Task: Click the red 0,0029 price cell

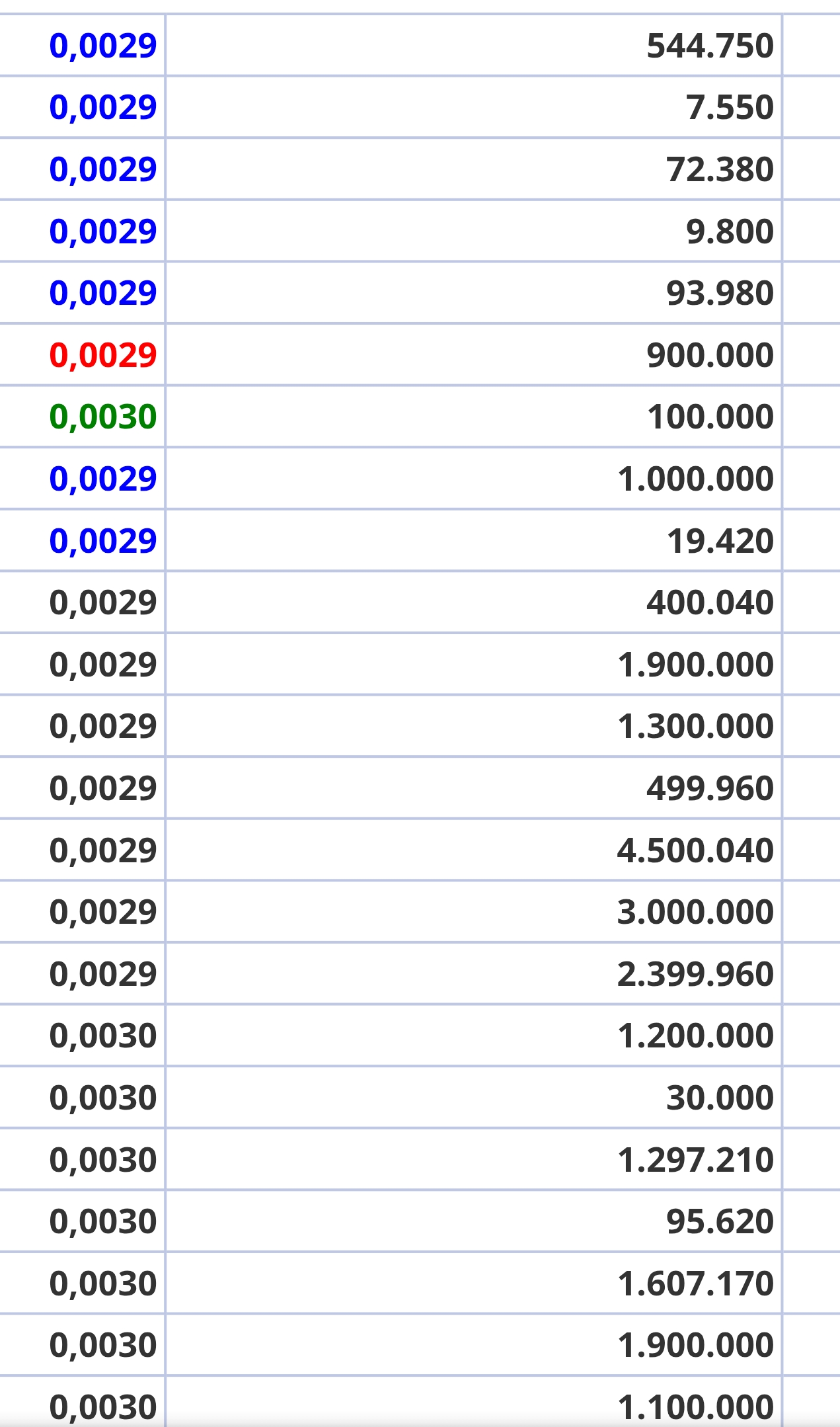Action: click(103, 355)
